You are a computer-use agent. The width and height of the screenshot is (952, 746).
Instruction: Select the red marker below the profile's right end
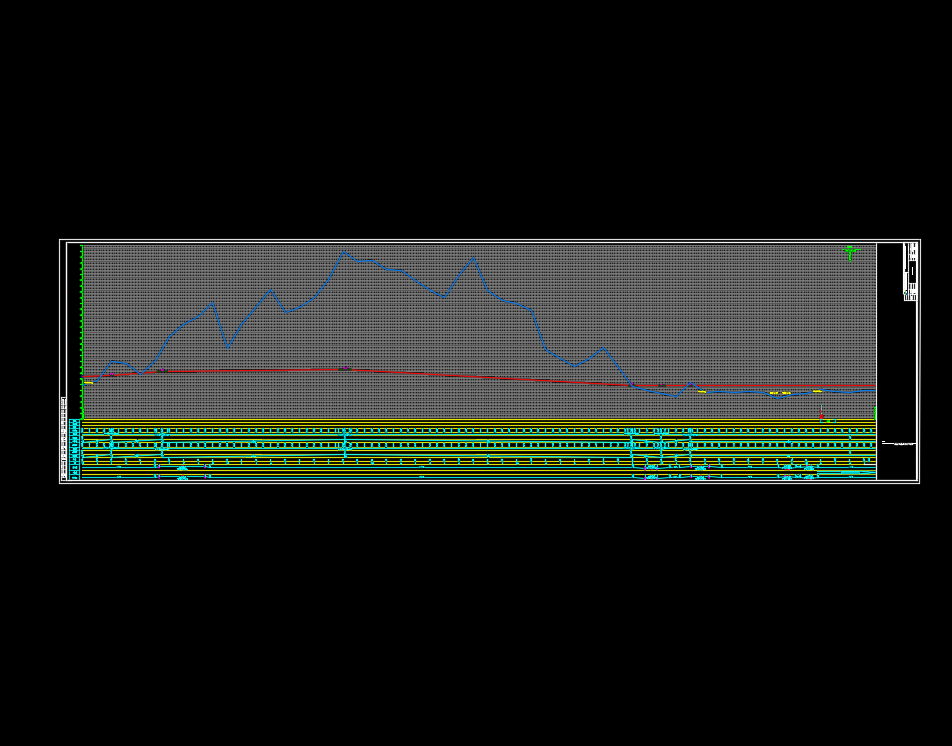[x=821, y=412]
